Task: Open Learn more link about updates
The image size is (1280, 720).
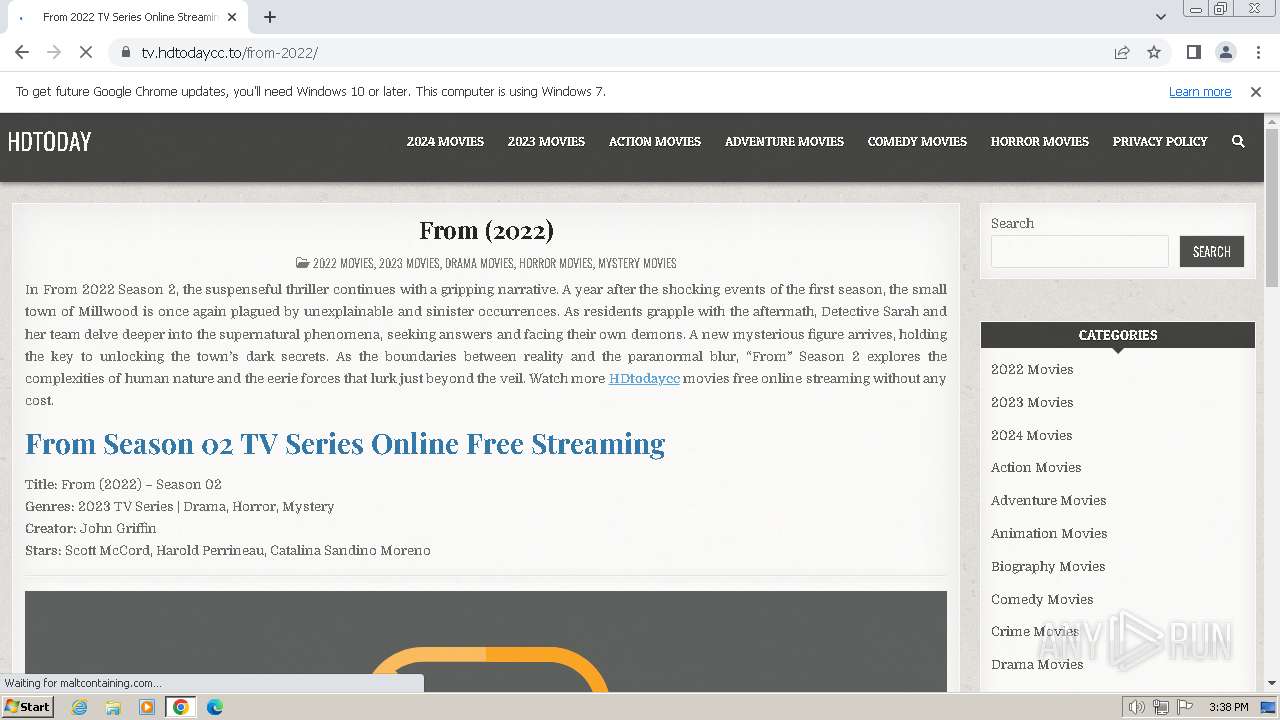Action: tap(1200, 92)
